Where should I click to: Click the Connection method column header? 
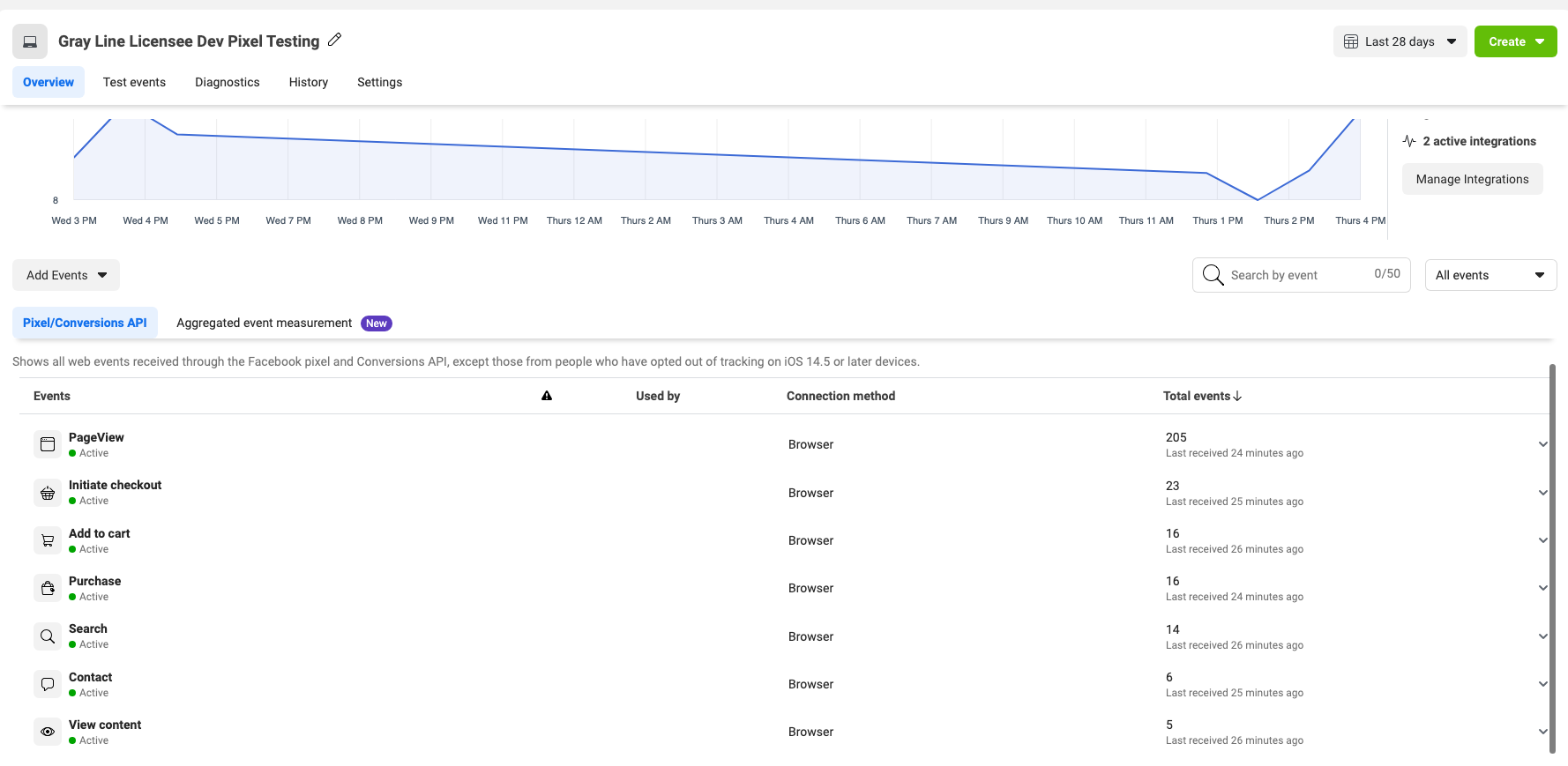[x=840, y=396]
